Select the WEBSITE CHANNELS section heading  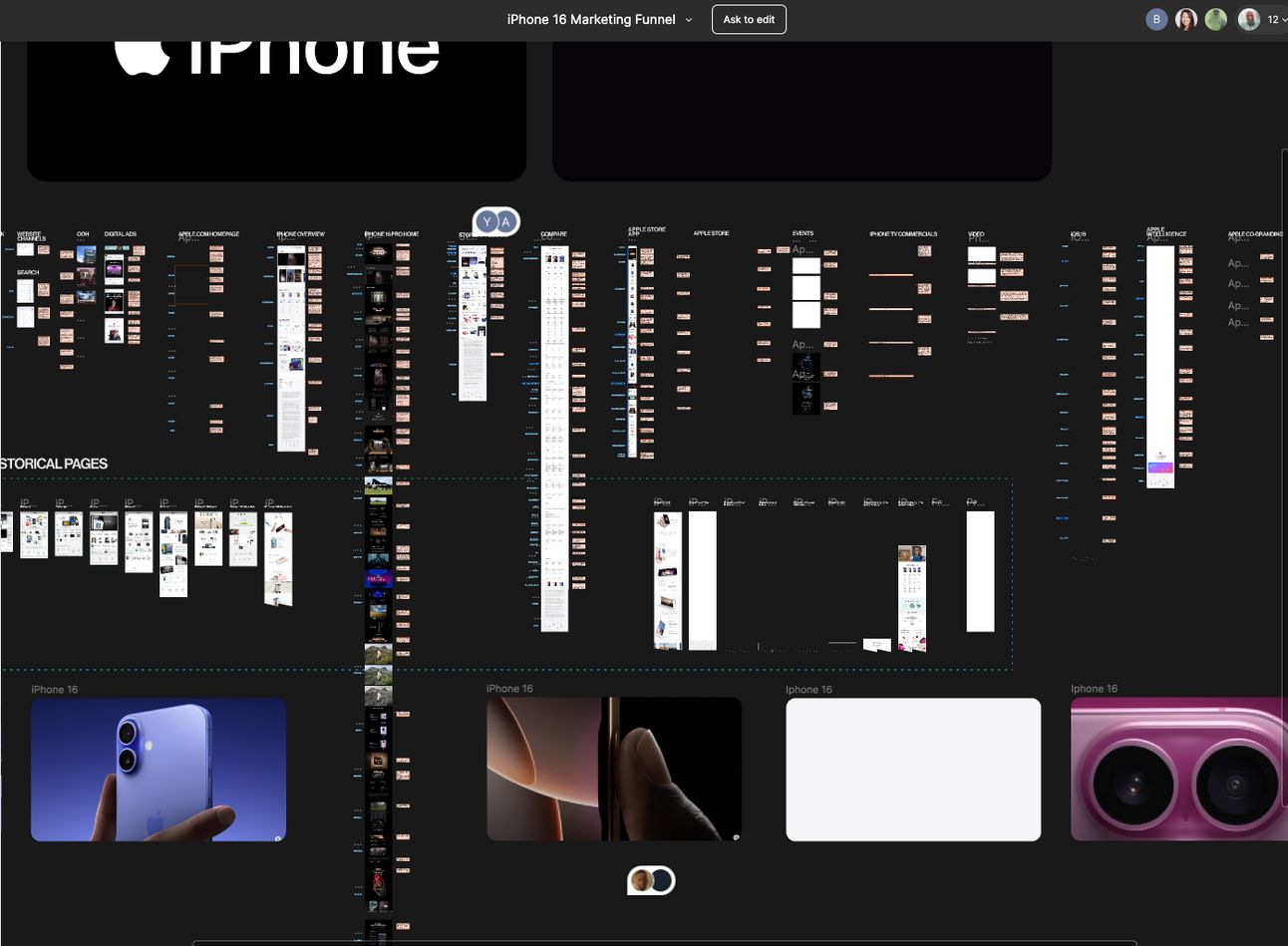(x=31, y=236)
